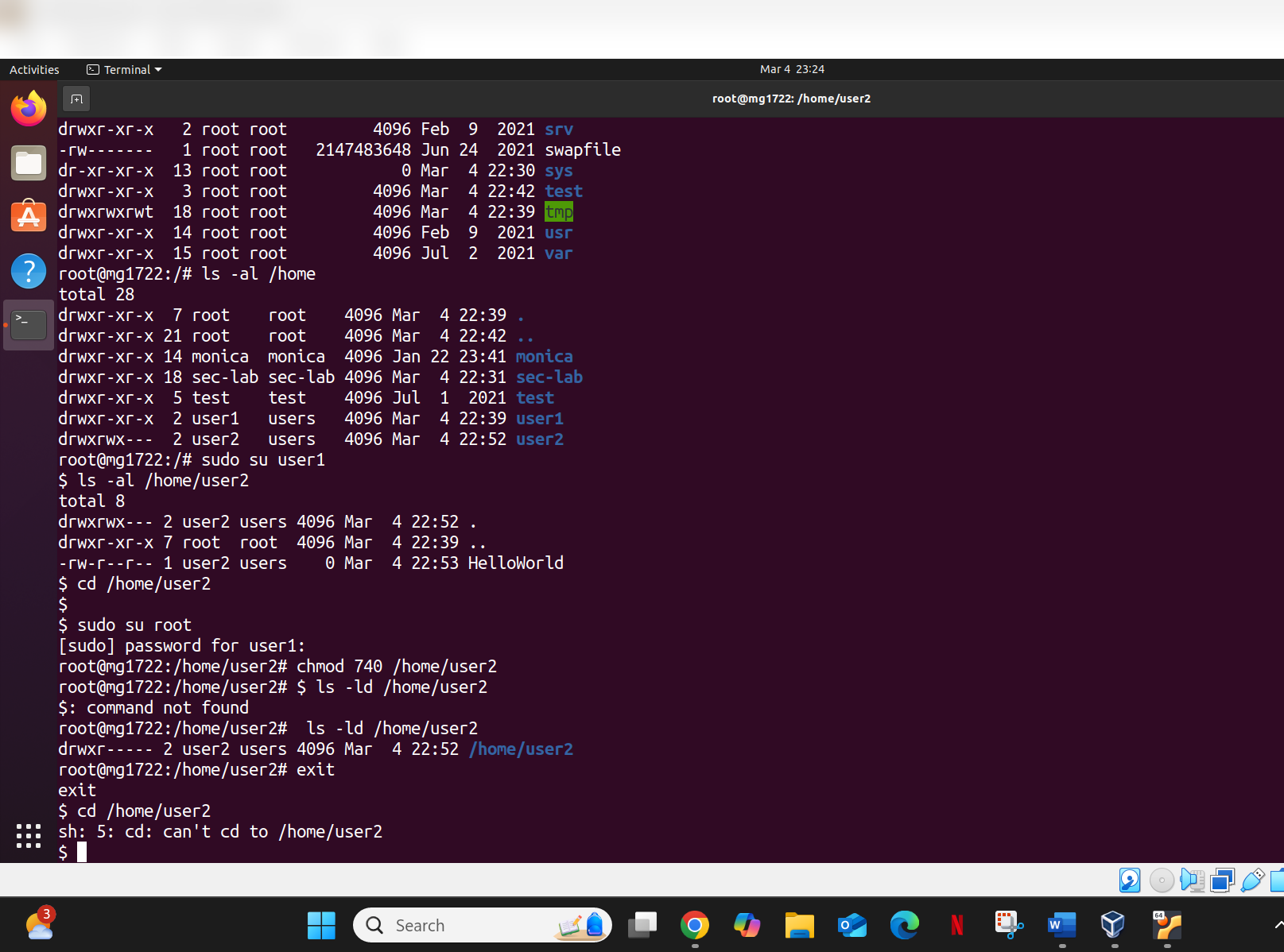
Task: Click terminal title root@mg1722: /home/user2
Action: 791,99
